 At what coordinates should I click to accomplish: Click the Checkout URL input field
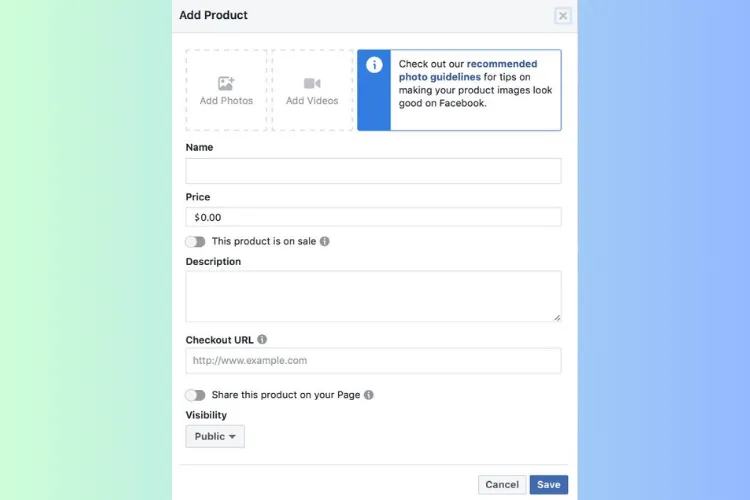pos(373,361)
